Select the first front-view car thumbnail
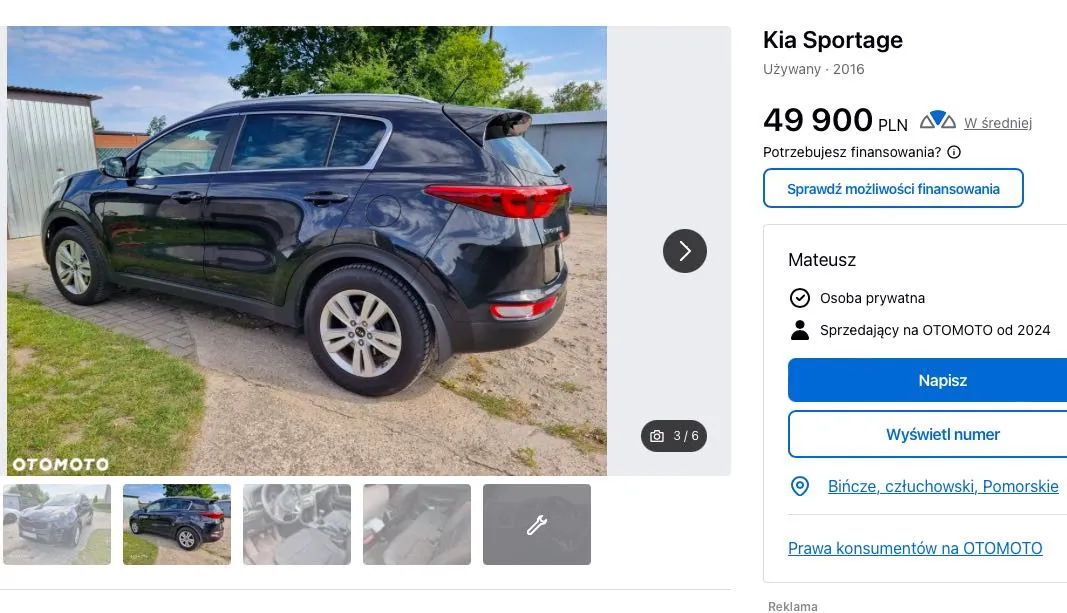 point(56,525)
